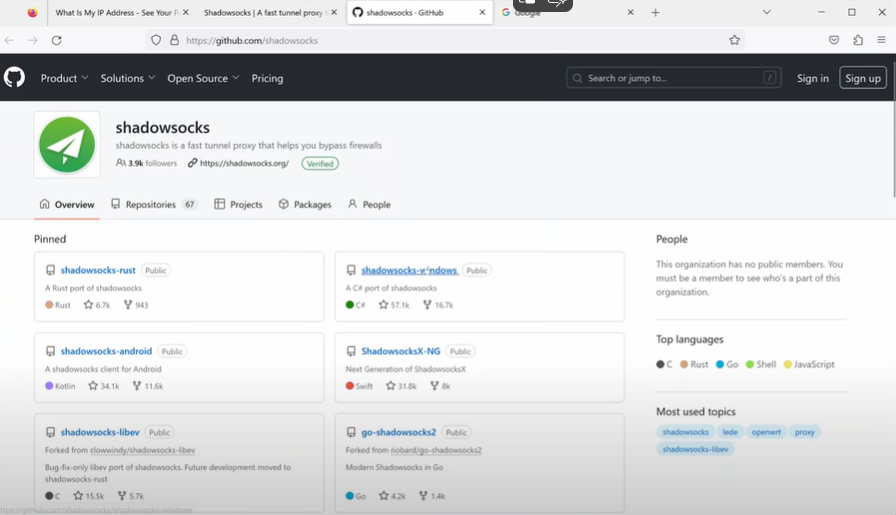
Task: Click the shadowsocks paper plane avatar
Action: [67, 145]
